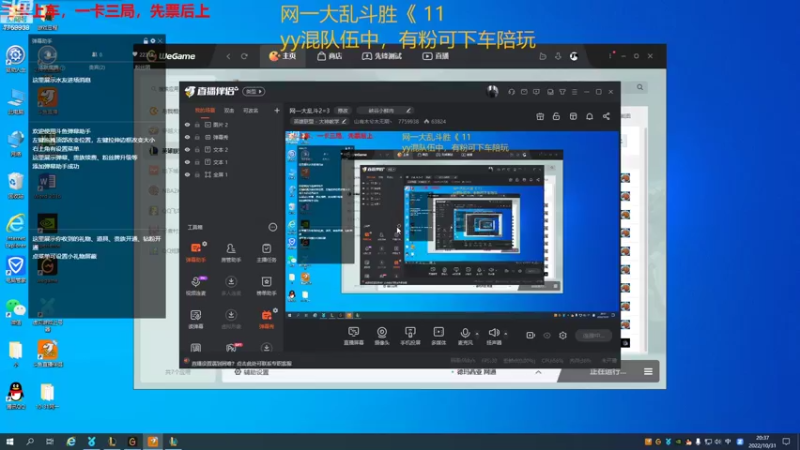Toggle the lock on 文本 2 layer
Image resolution: width=800 pixels, height=450 pixels.
pos(197,149)
